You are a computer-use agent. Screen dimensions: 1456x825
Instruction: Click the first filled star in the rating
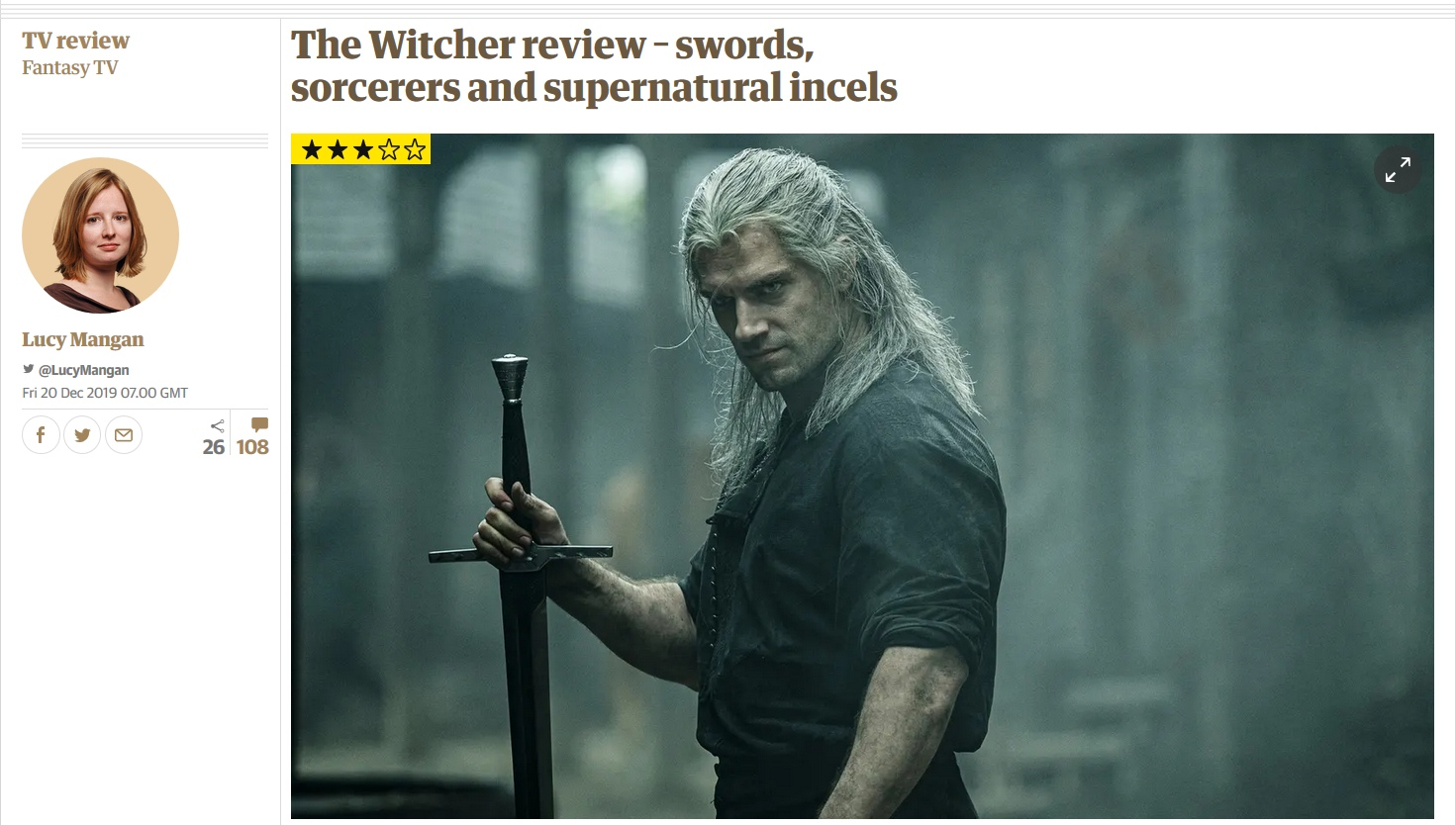tap(312, 149)
